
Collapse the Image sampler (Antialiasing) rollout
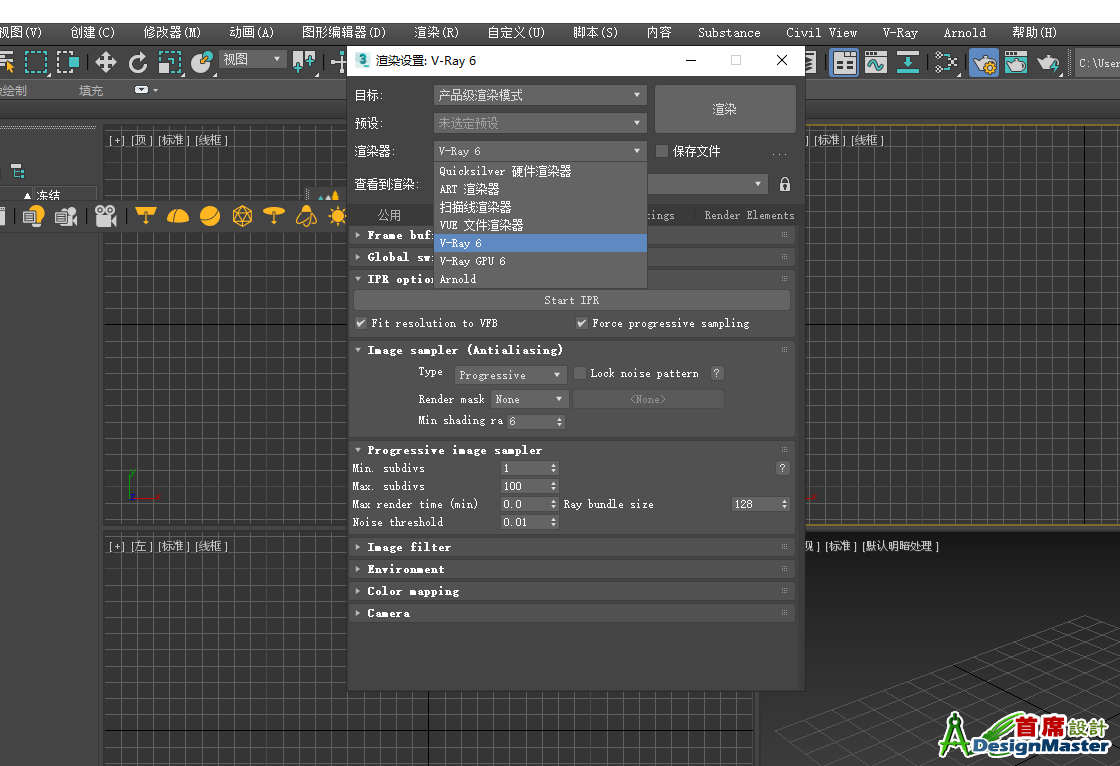pyautogui.click(x=571, y=350)
